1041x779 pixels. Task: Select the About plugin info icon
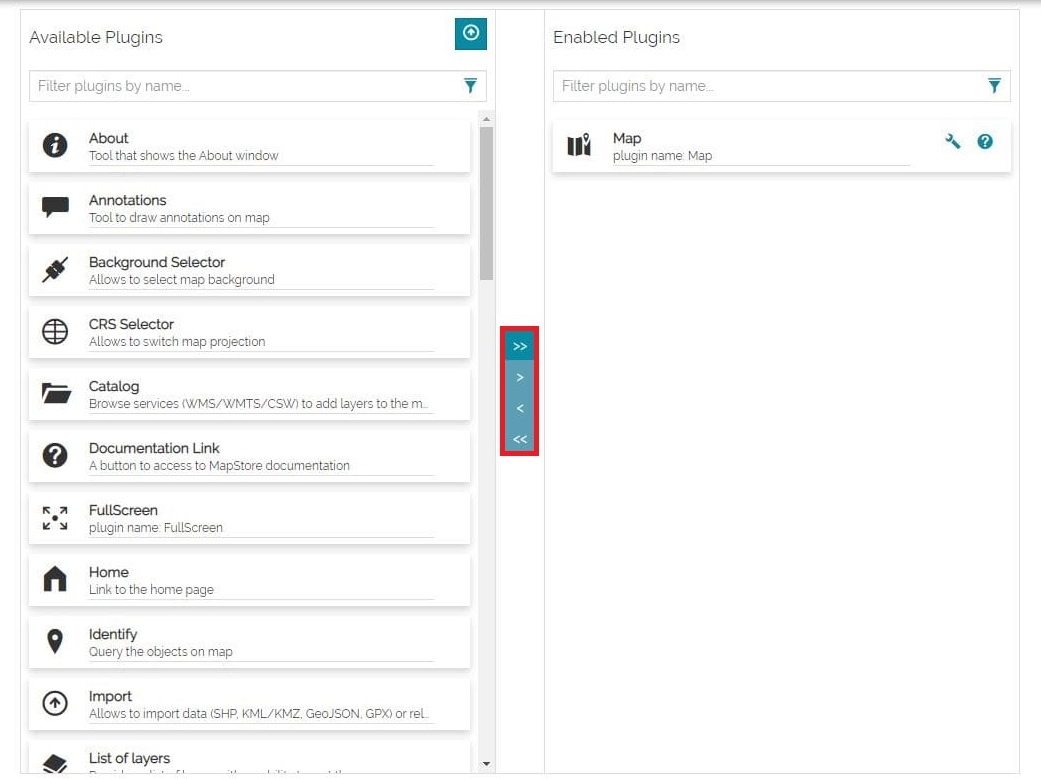coord(55,146)
